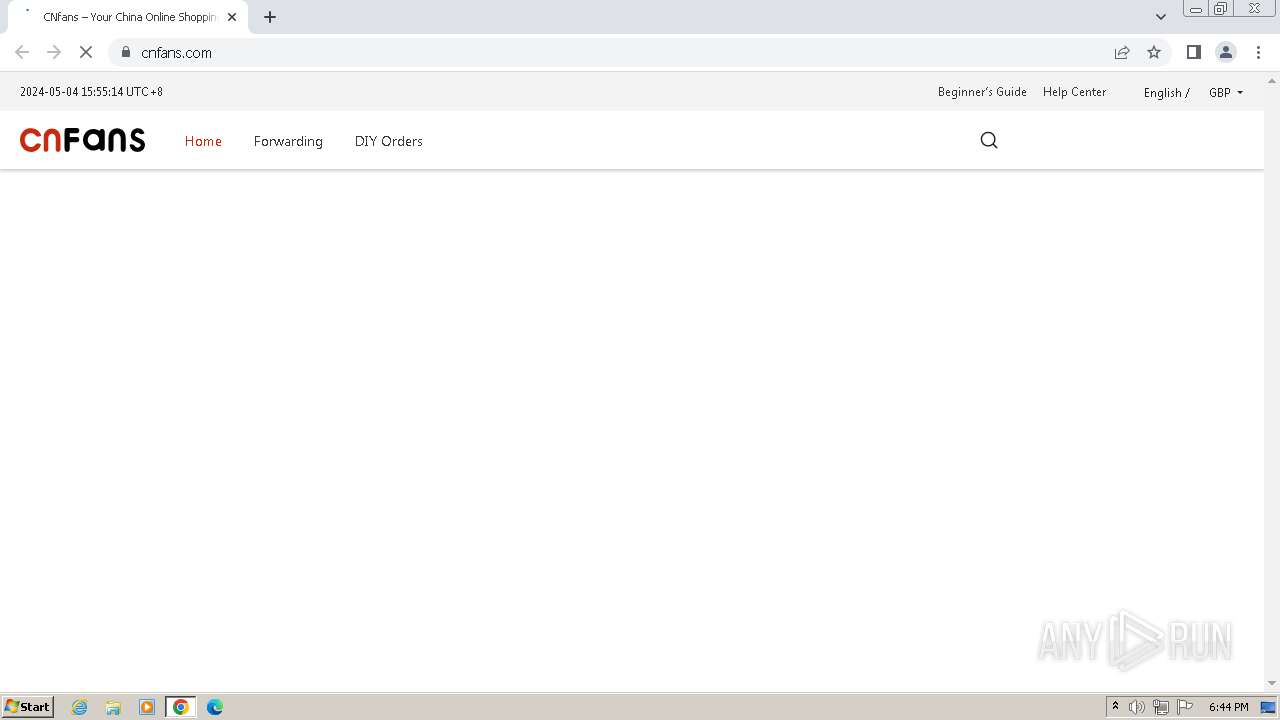Share this page icon
Screen dimensions: 1280x720
(1122, 52)
